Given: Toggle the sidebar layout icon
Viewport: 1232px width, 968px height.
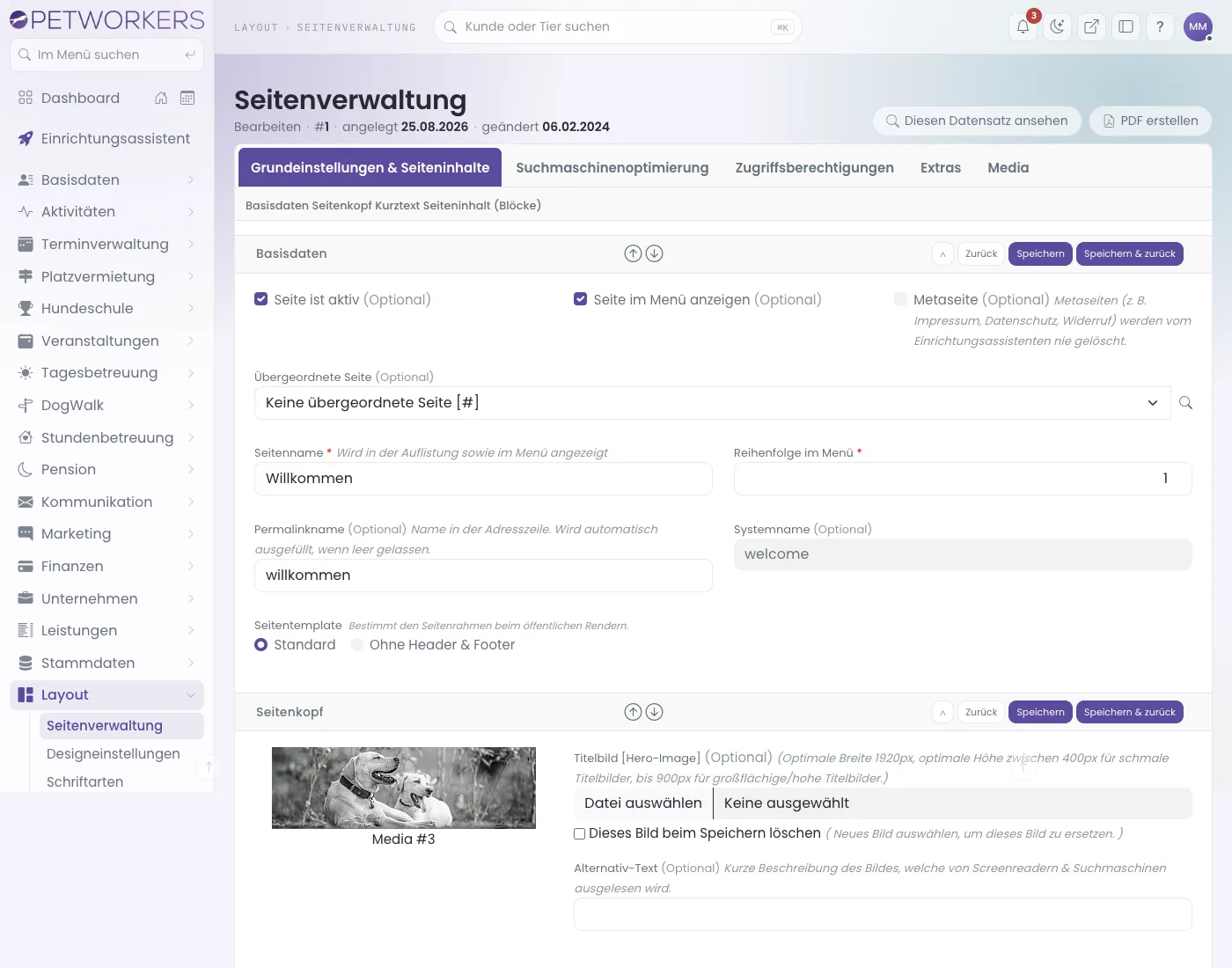Looking at the screenshot, I should (x=1126, y=26).
